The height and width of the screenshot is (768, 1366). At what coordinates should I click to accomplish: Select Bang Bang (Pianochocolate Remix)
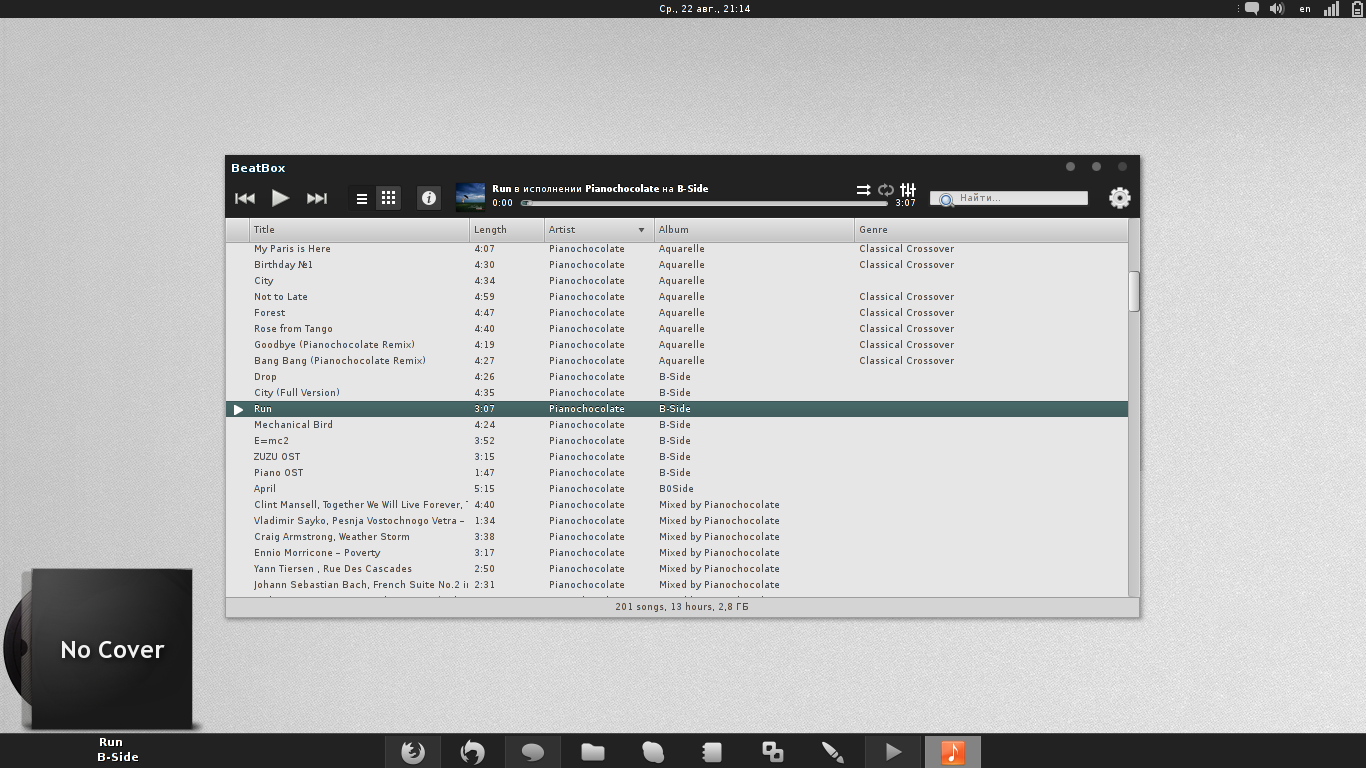point(340,361)
